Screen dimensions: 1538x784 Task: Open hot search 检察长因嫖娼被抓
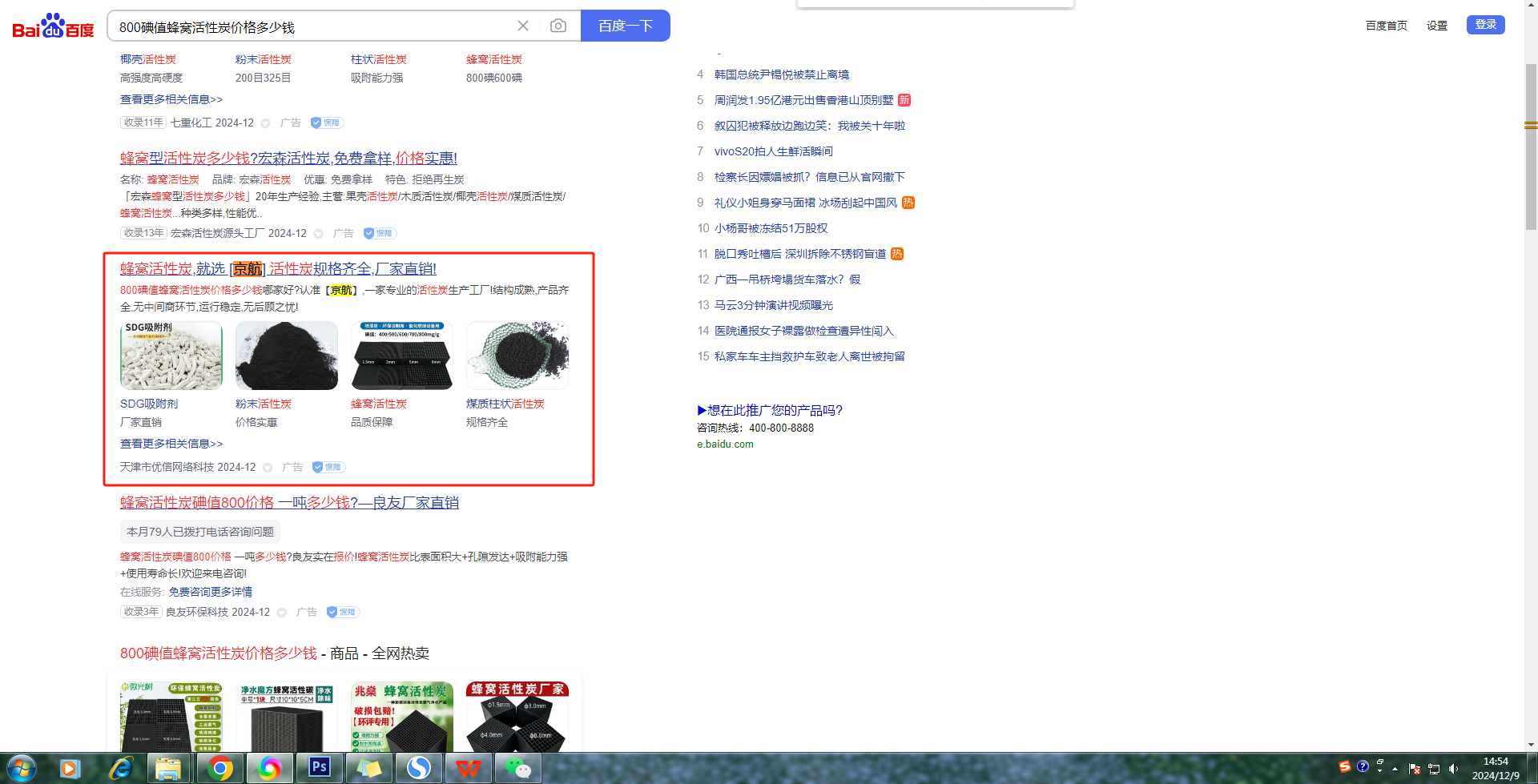[810, 177]
